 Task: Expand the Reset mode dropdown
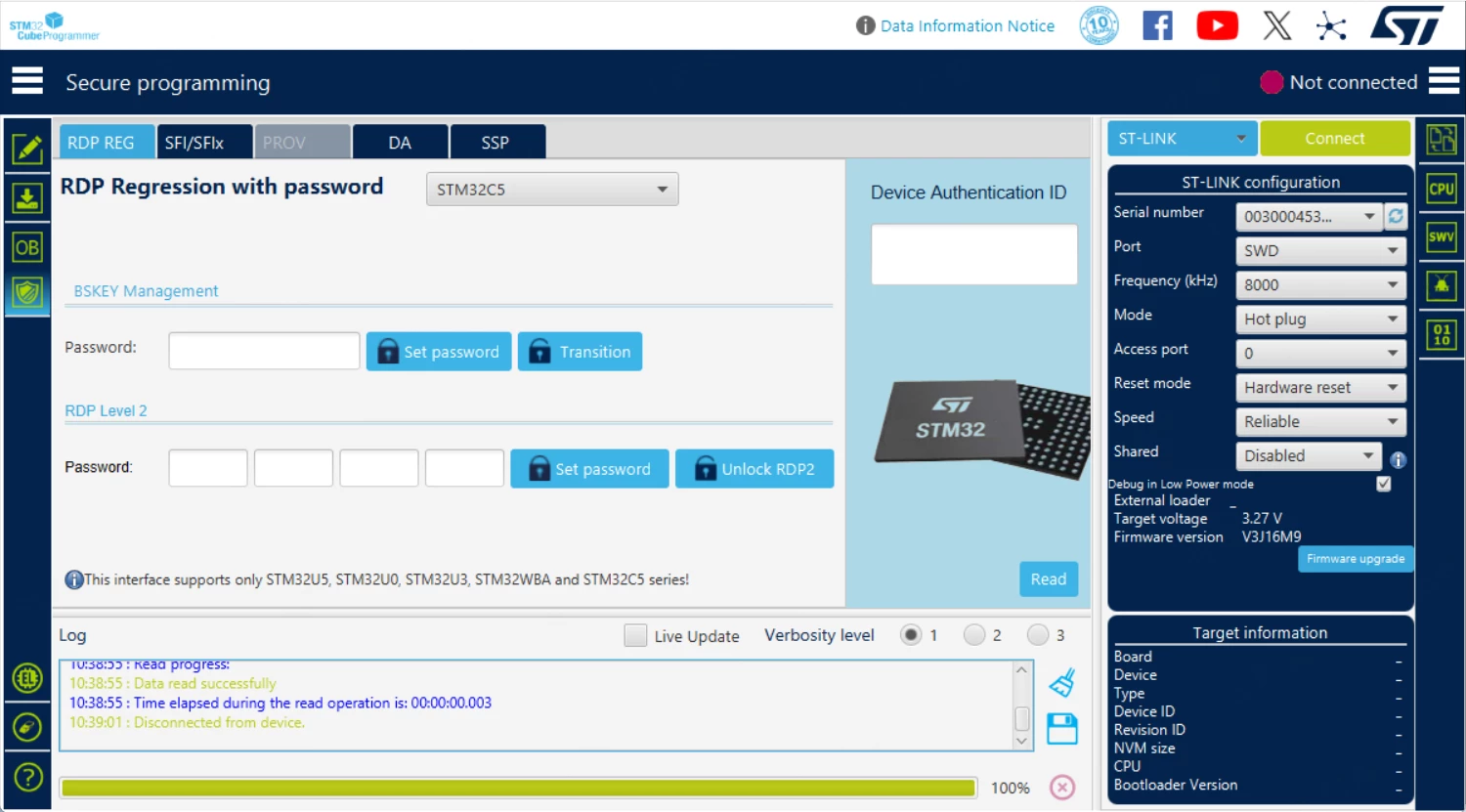1320,387
